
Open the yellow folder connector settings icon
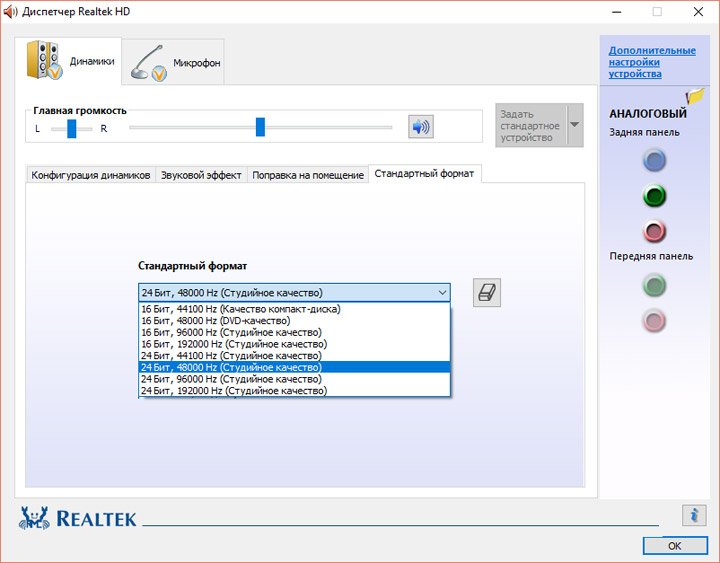pos(695,96)
